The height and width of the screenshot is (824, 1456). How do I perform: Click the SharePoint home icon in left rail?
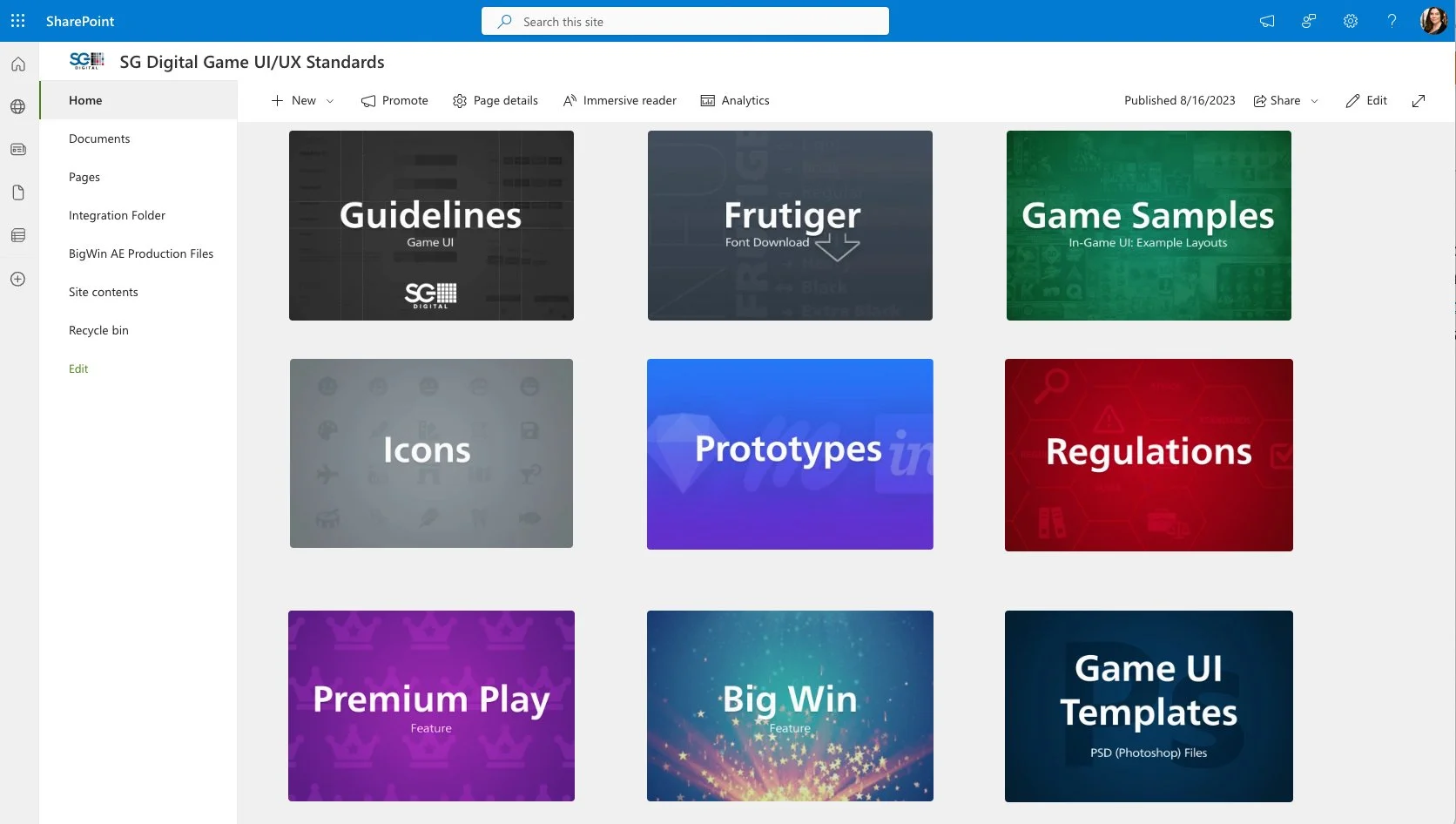click(x=18, y=64)
